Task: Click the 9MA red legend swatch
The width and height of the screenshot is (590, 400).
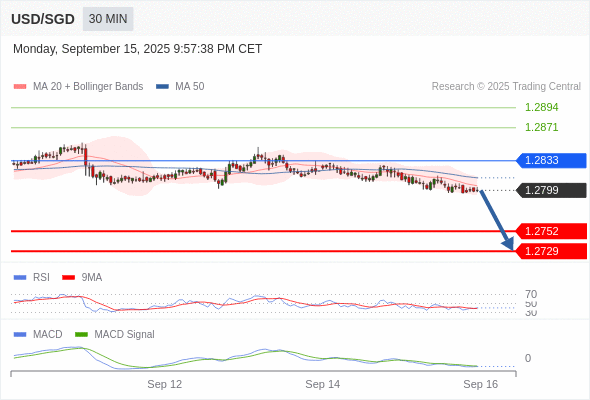Action: [x=68, y=278]
